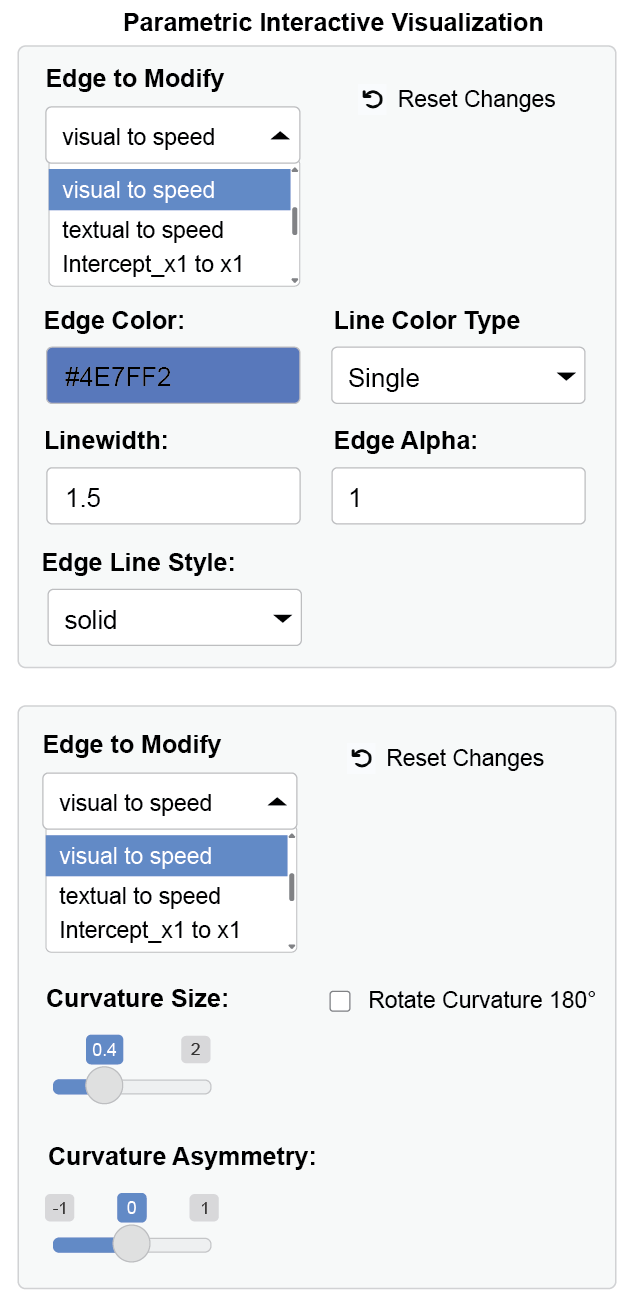The image size is (631, 1290).
Task: Click the Curvature Size slider handle
Action: coord(104,1085)
